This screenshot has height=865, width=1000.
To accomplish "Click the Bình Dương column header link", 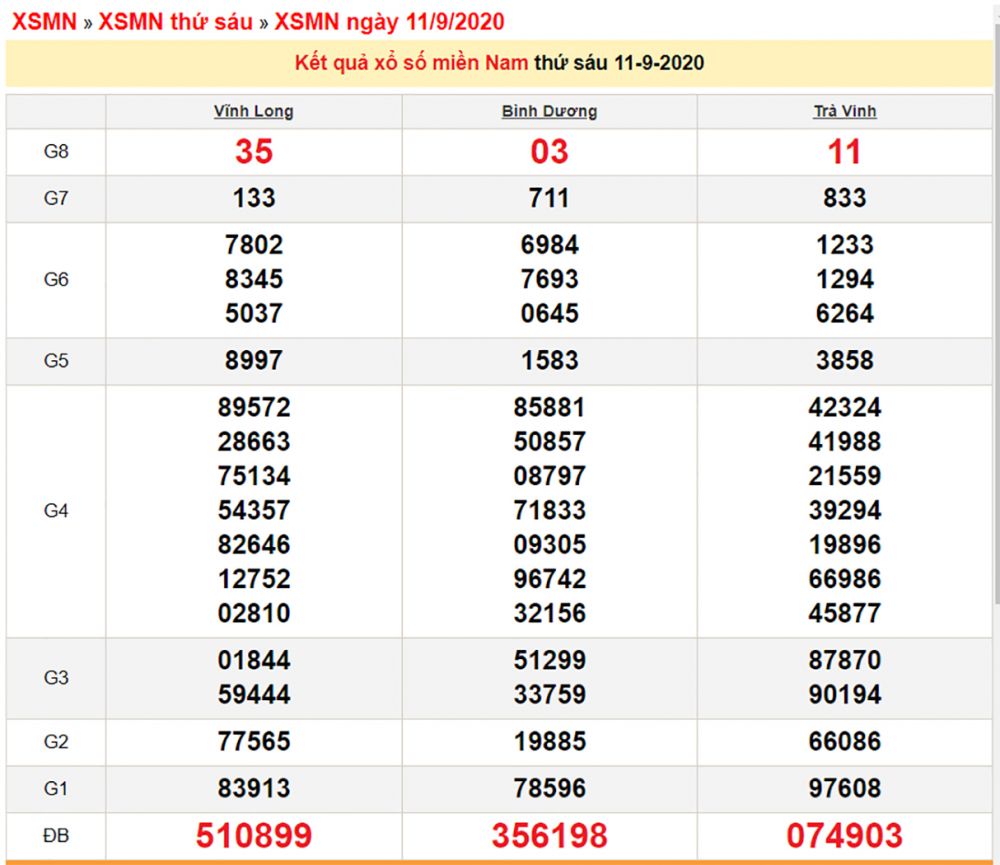I will pos(549,111).
